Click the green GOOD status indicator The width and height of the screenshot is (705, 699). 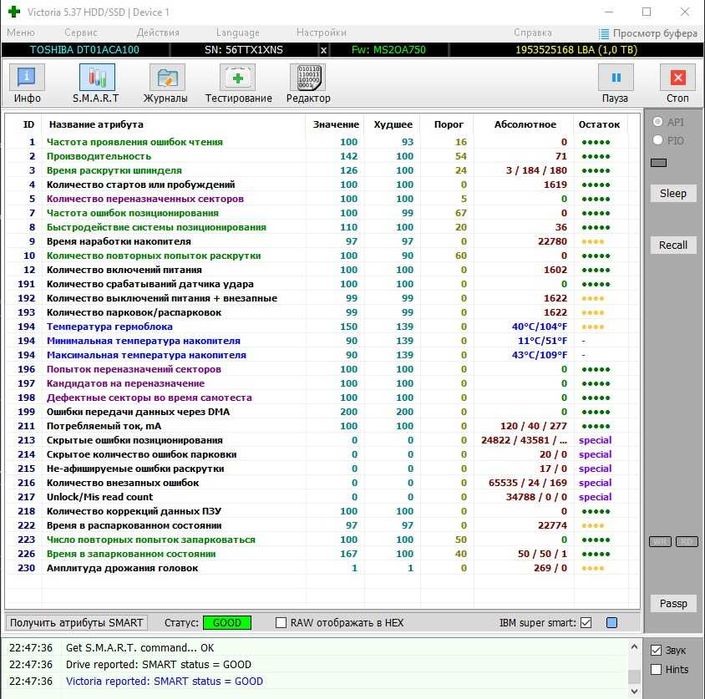[227, 623]
